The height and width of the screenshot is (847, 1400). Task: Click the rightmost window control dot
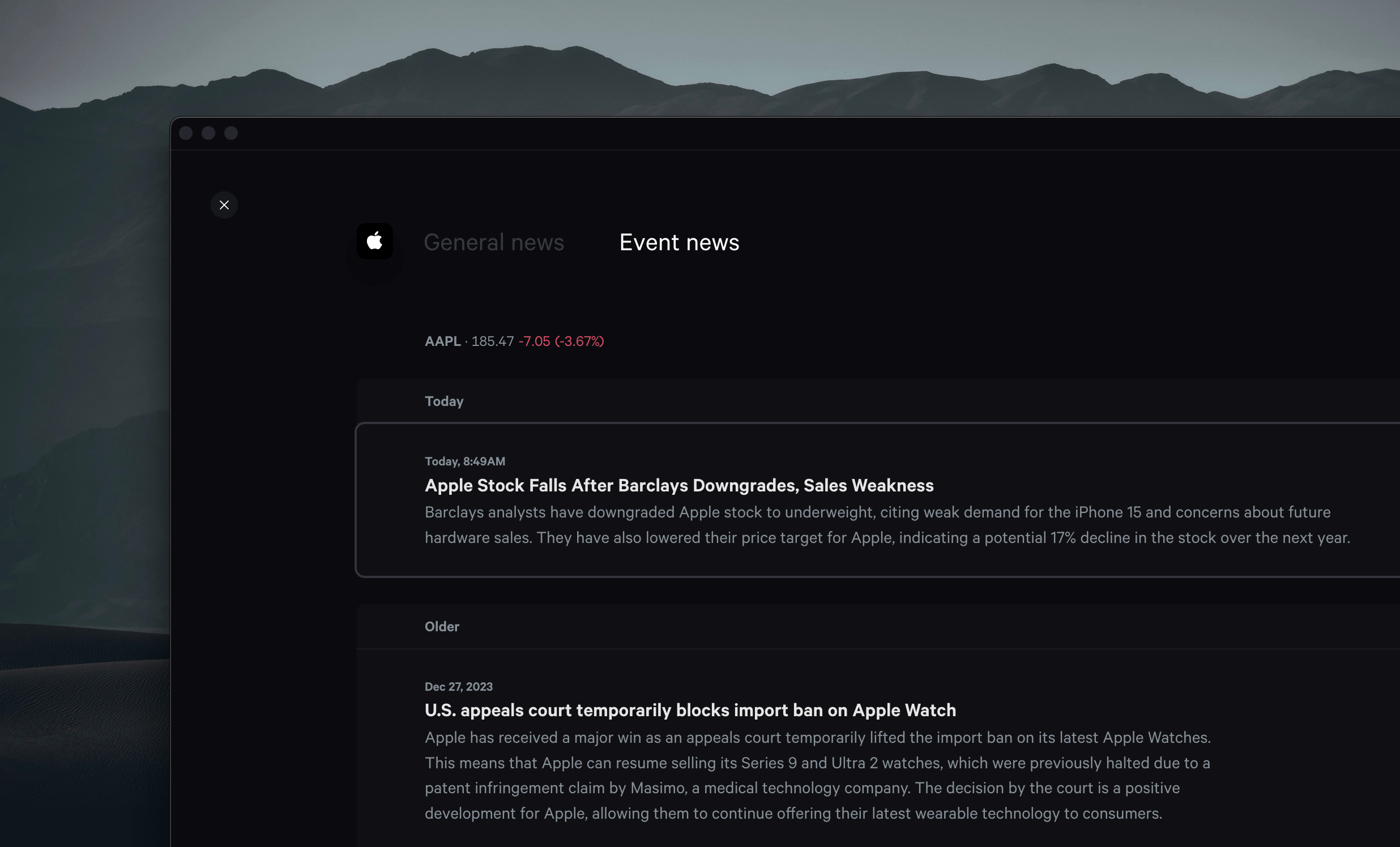tap(231, 133)
